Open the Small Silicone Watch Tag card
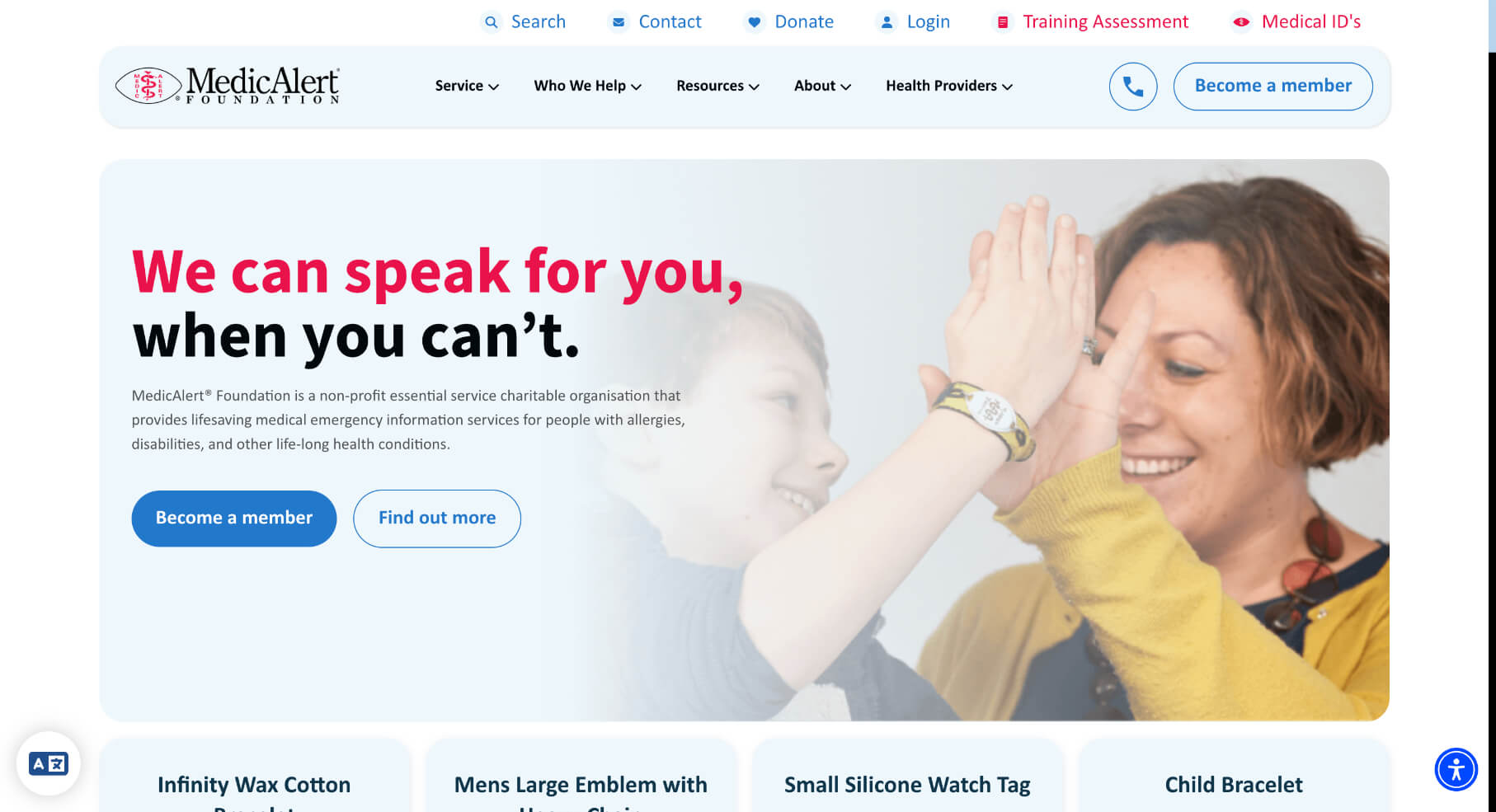 click(907, 776)
